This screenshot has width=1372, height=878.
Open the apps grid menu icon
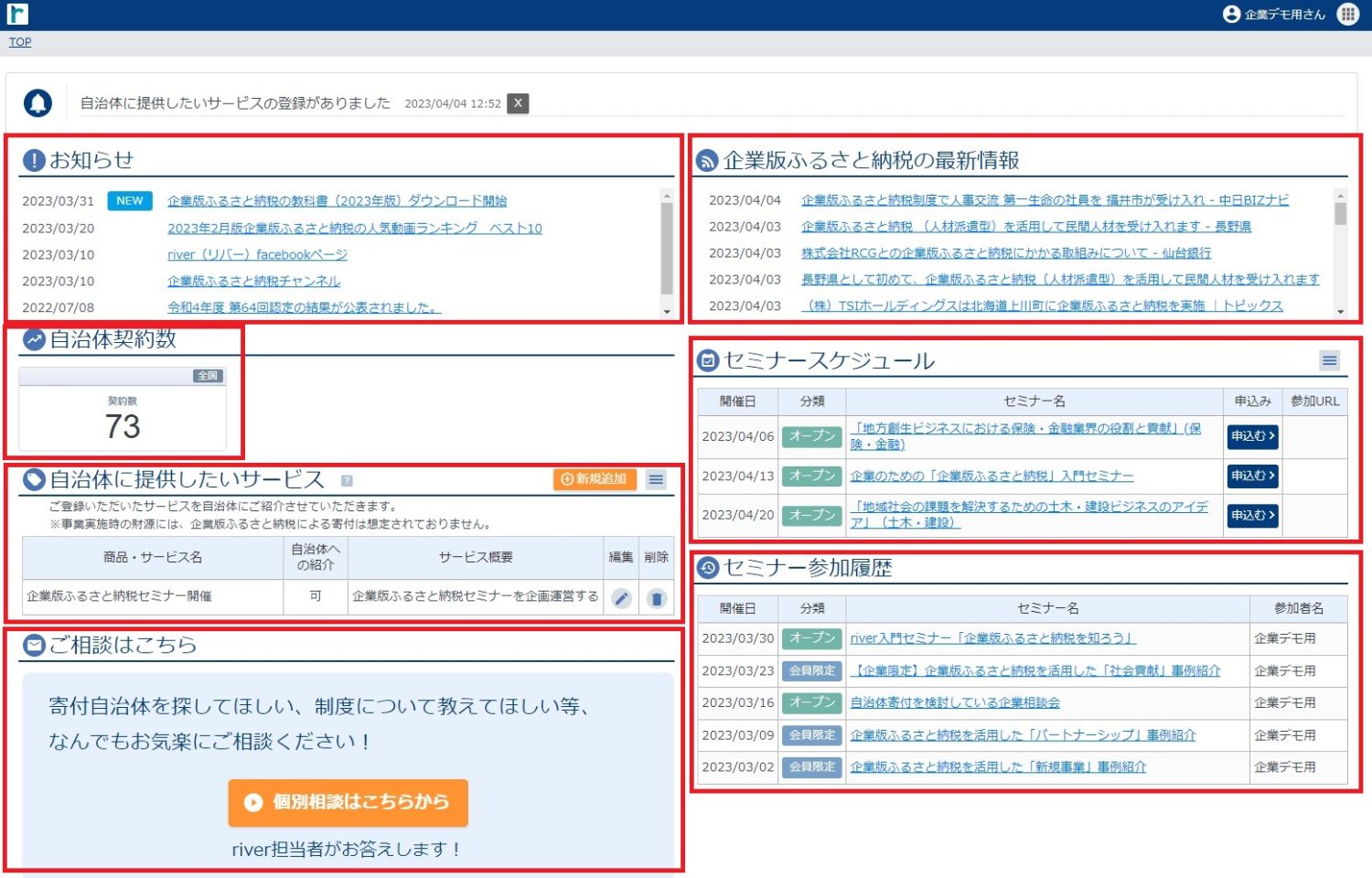(x=1348, y=14)
